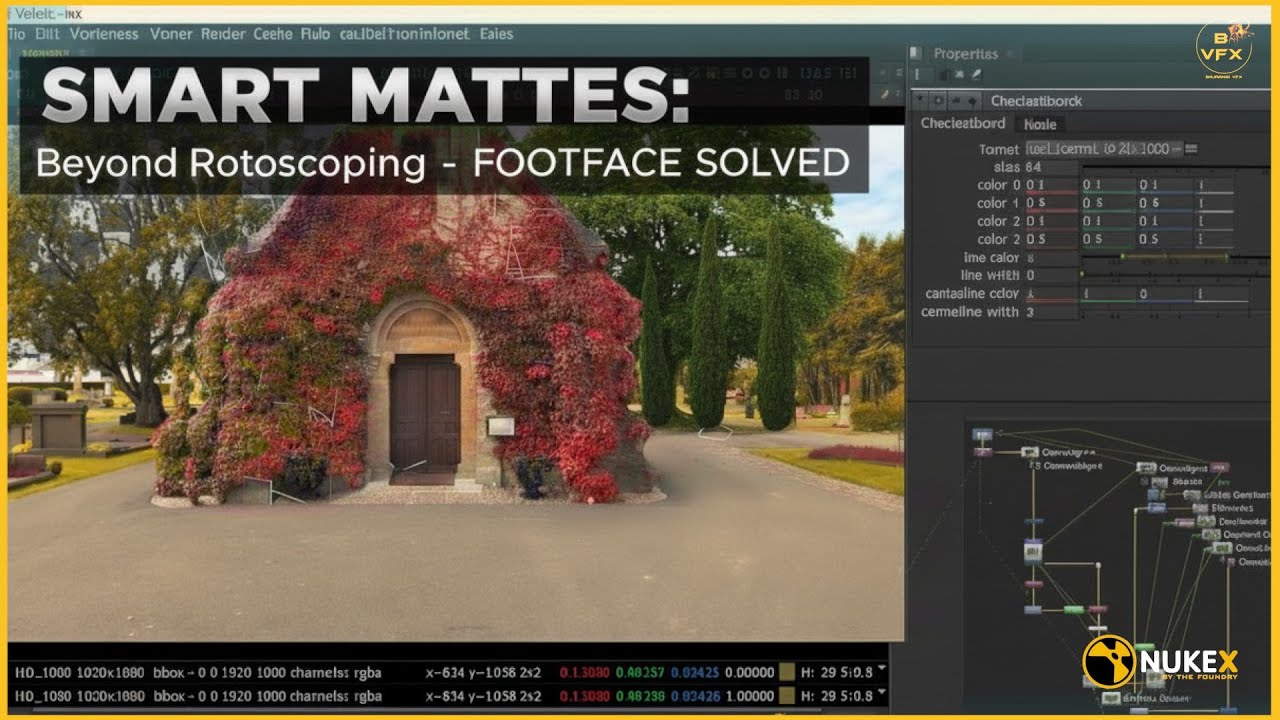Click the alpha field in color 0 row
Screen dimensions: 1280x720
click(1215, 185)
